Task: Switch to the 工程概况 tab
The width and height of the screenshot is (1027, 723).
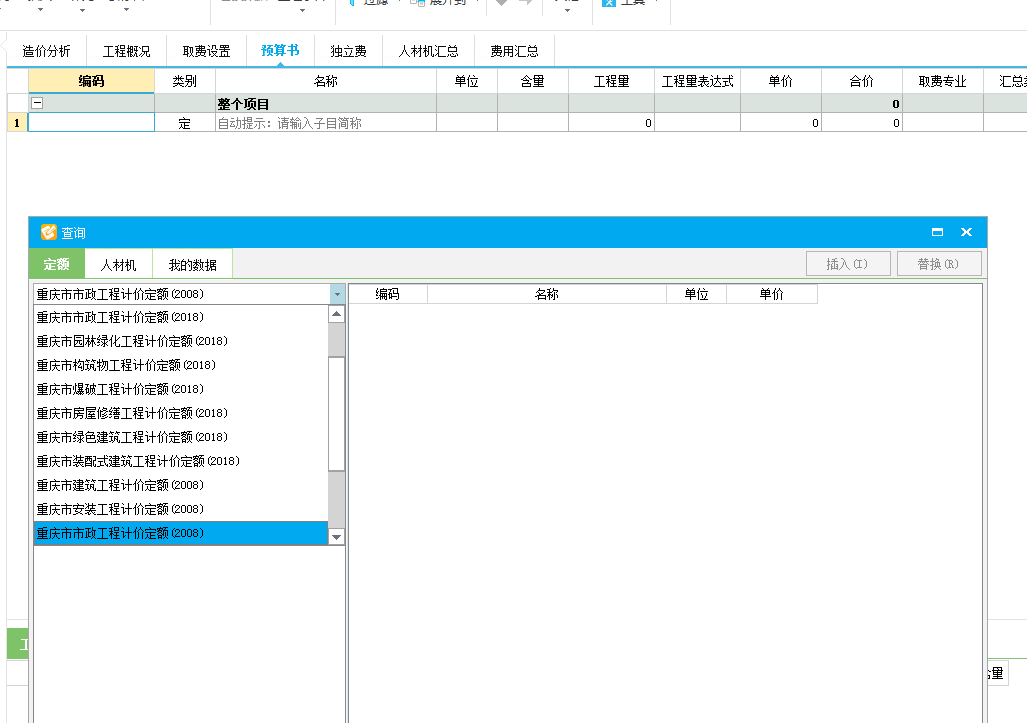Action: 126,51
